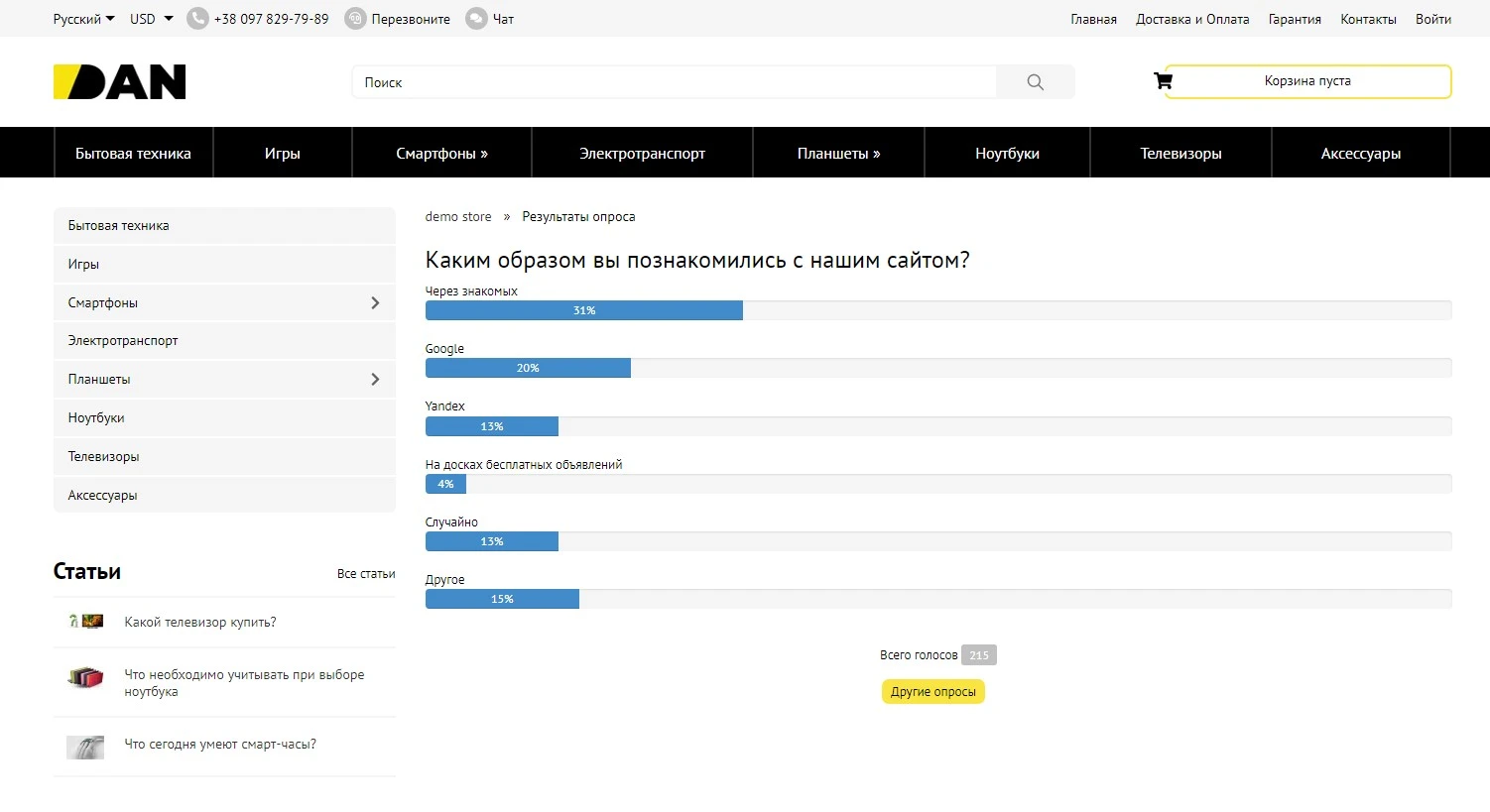1490x812 pixels.
Task: Click the Войти login link
Action: point(1432,19)
